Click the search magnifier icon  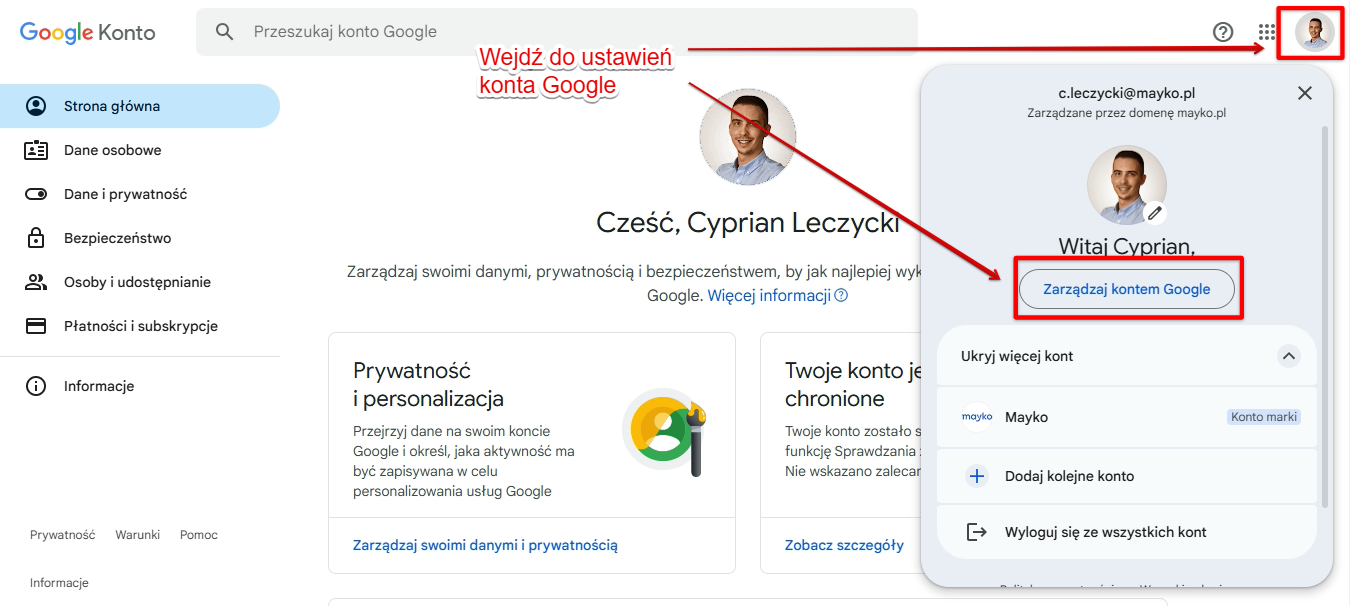(x=225, y=32)
